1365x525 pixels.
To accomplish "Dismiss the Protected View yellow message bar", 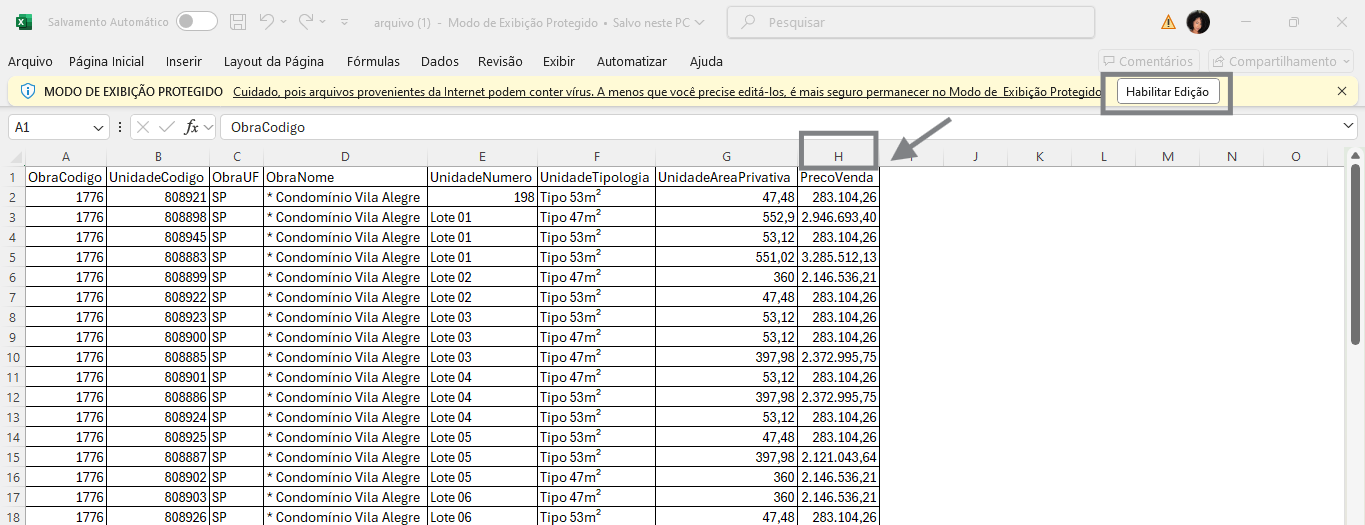I will click(1342, 91).
